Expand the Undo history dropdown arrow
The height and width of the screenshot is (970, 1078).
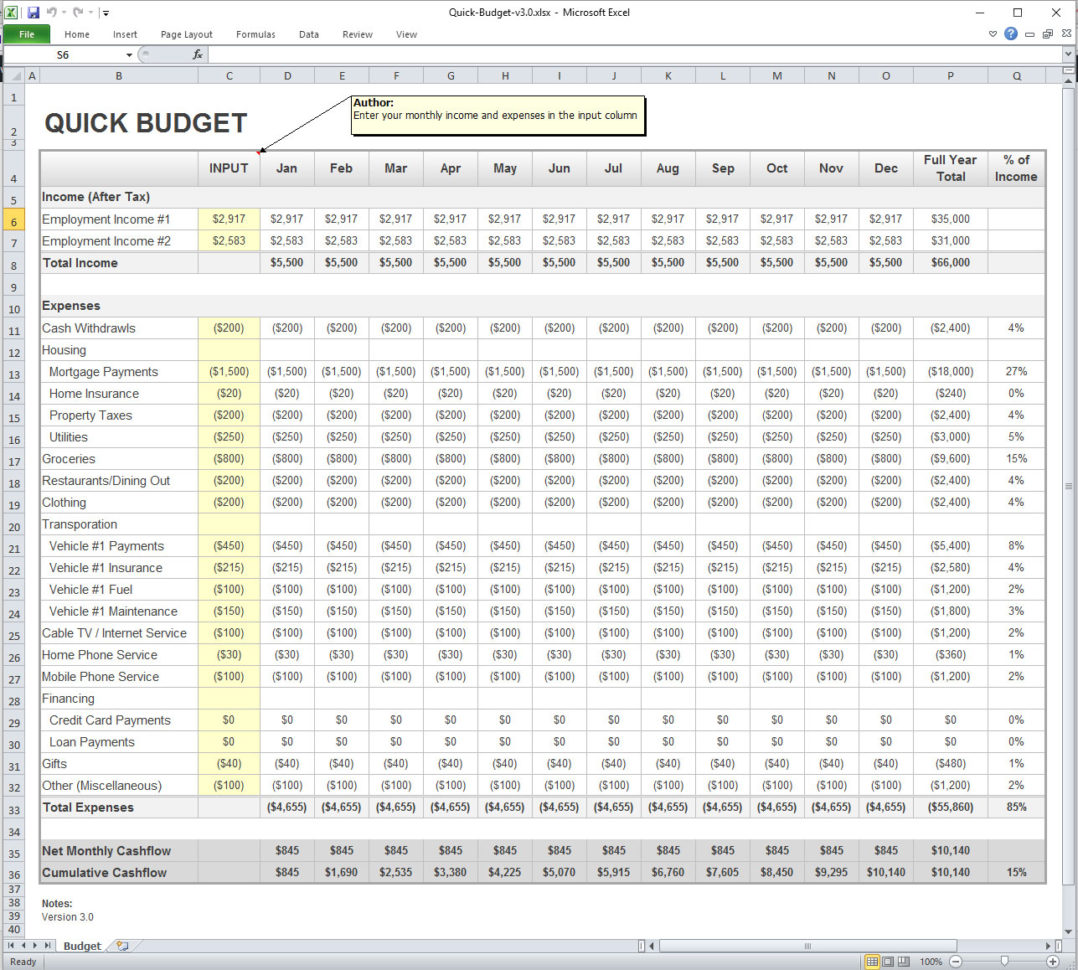coord(64,12)
